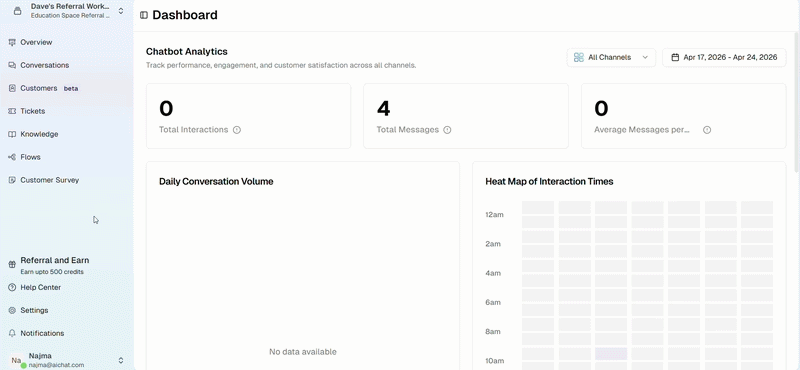Click the Settings gear icon
800x370 pixels.
tap(12, 310)
